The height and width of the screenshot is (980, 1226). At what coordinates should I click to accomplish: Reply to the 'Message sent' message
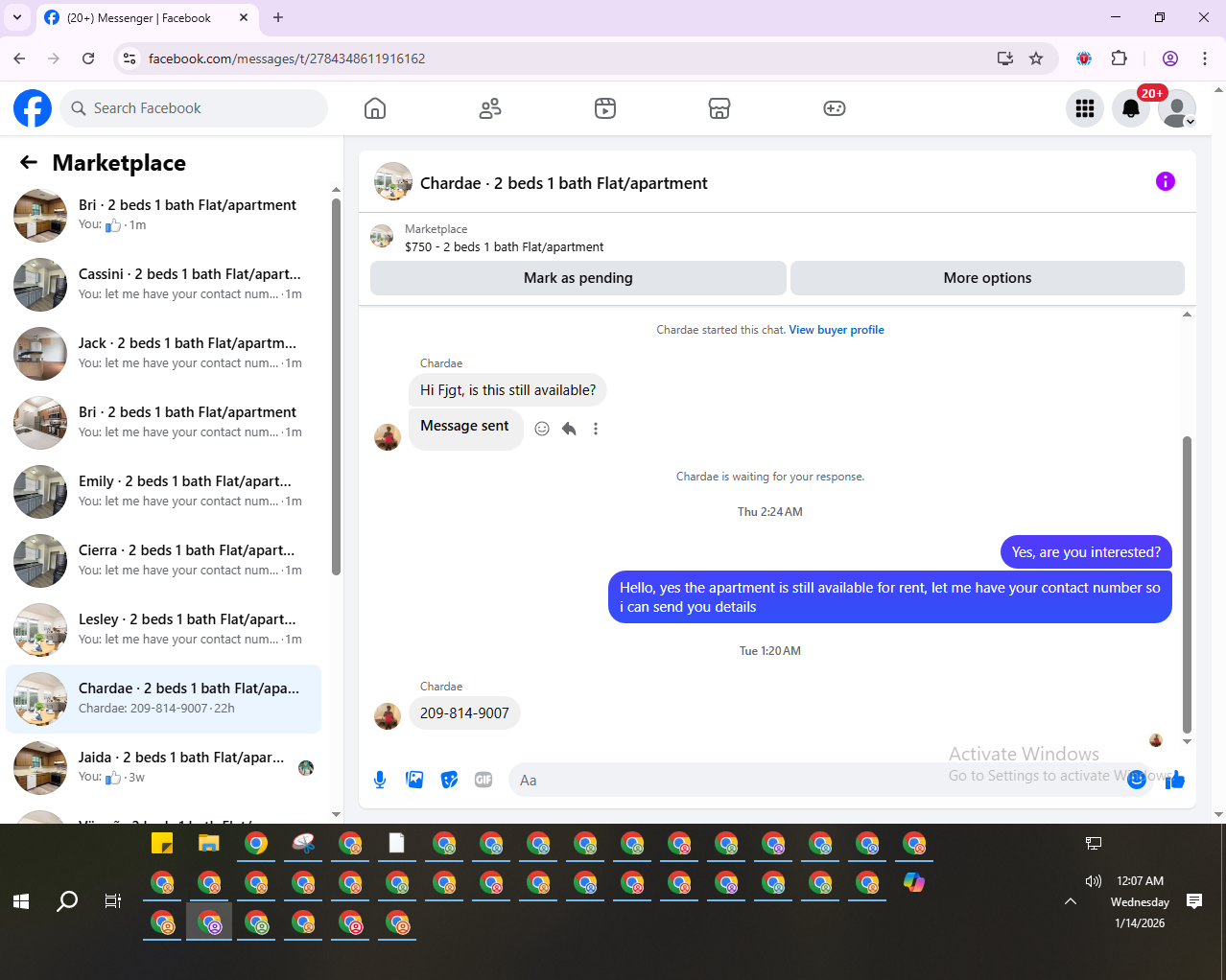coord(569,429)
